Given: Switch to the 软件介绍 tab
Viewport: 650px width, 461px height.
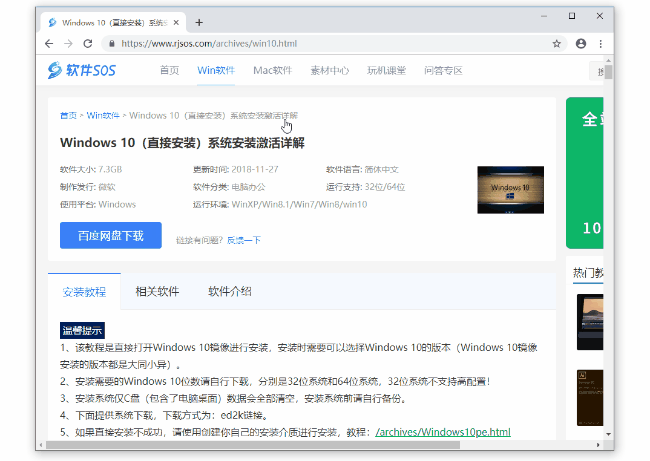Looking at the screenshot, I should pos(230,291).
